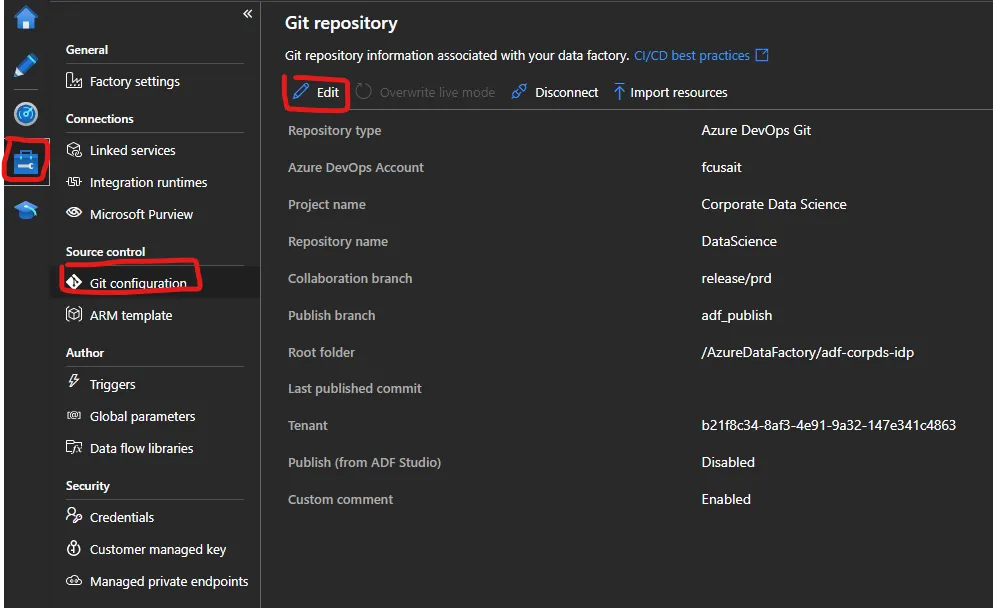Click the Edit pencil button

pyautogui.click(x=316, y=92)
